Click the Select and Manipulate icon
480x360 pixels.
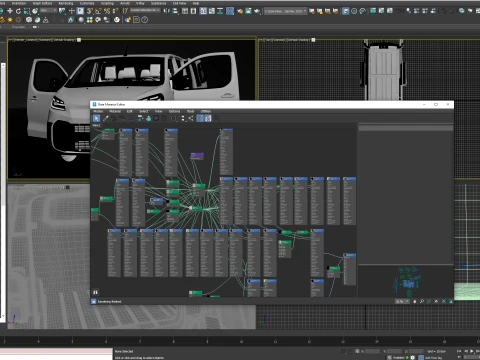click(72, 11)
